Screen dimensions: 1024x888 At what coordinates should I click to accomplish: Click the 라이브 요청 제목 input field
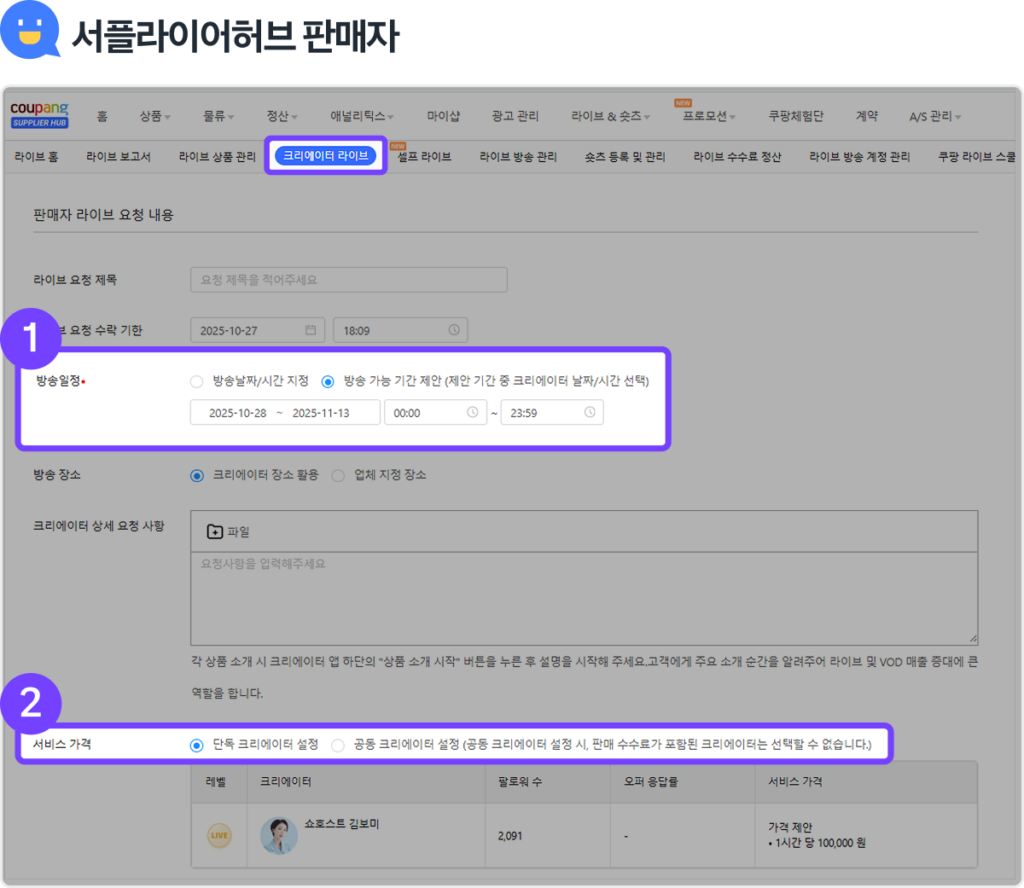click(348, 280)
